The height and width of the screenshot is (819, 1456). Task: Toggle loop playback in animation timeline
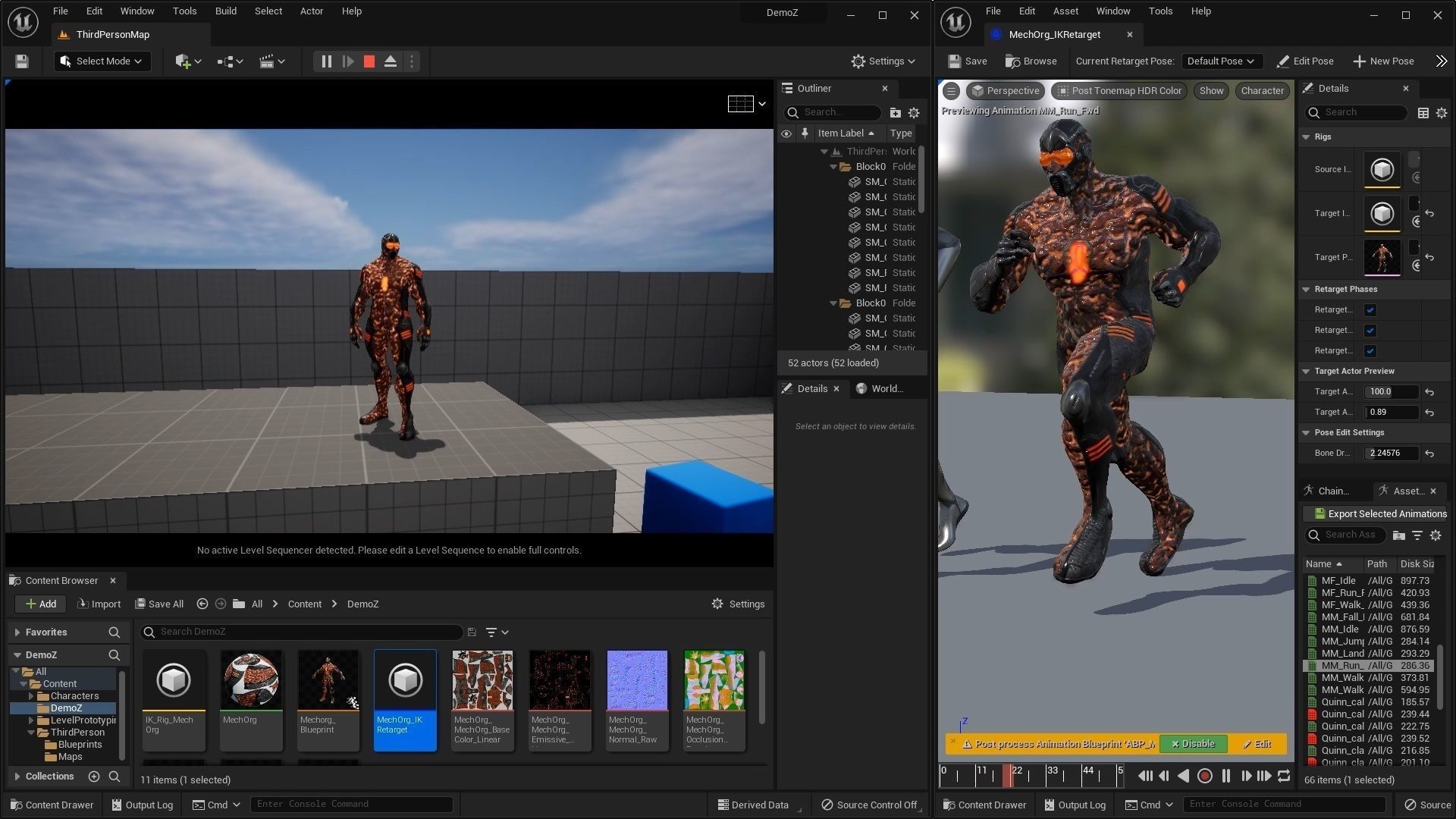click(1284, 777)
